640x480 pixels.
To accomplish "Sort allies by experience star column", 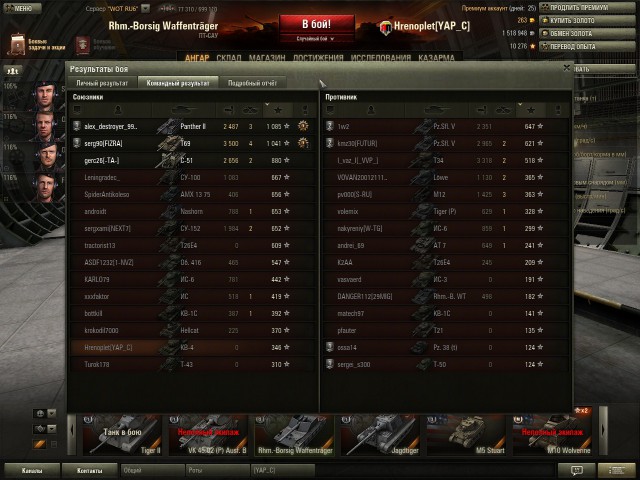I will click(278, 110).
